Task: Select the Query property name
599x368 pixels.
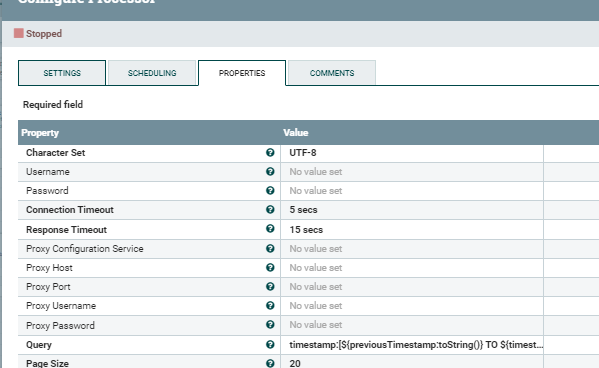Action: click(39, 345)
